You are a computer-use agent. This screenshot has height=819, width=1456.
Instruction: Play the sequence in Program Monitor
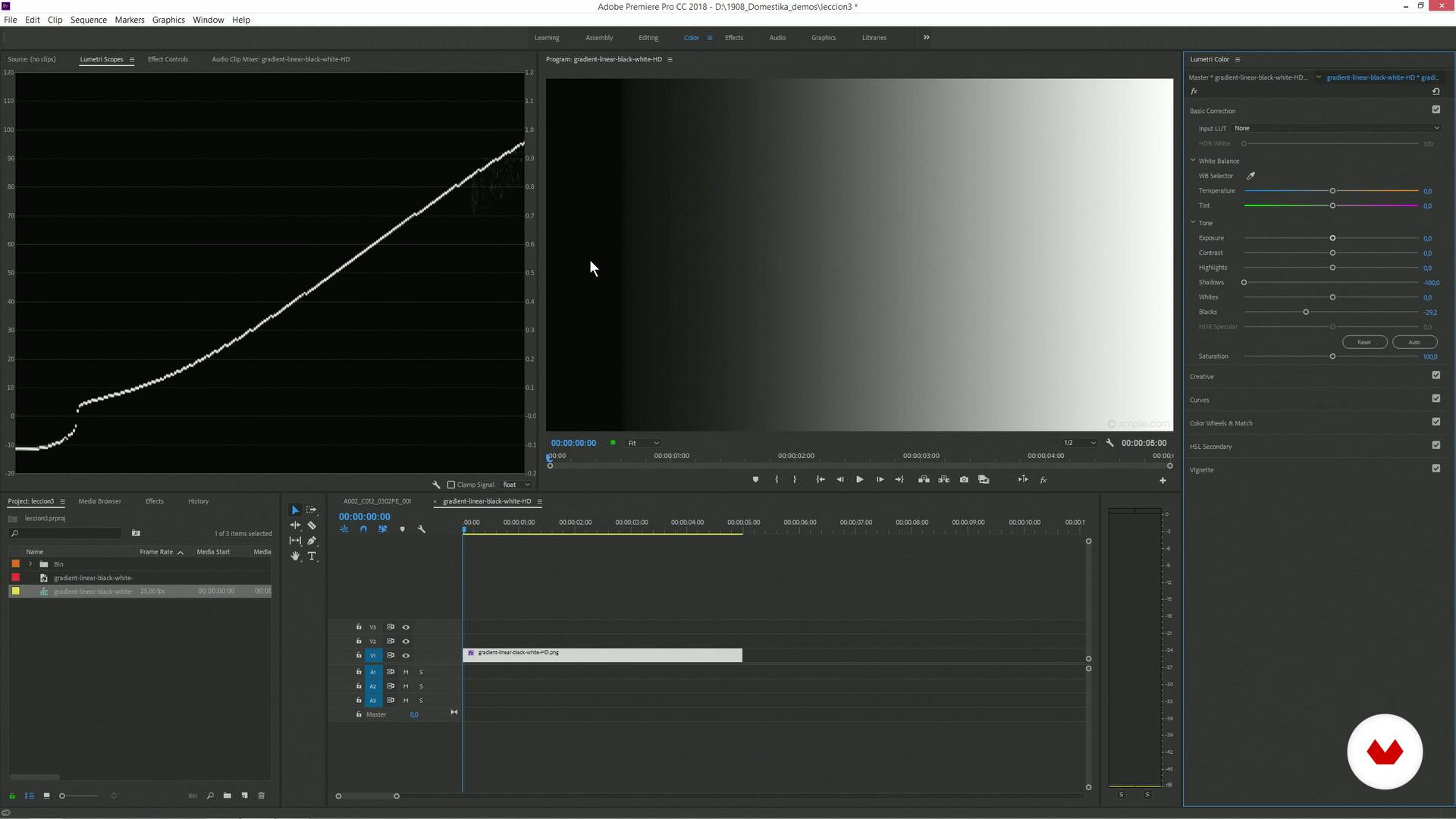[859, 479]
